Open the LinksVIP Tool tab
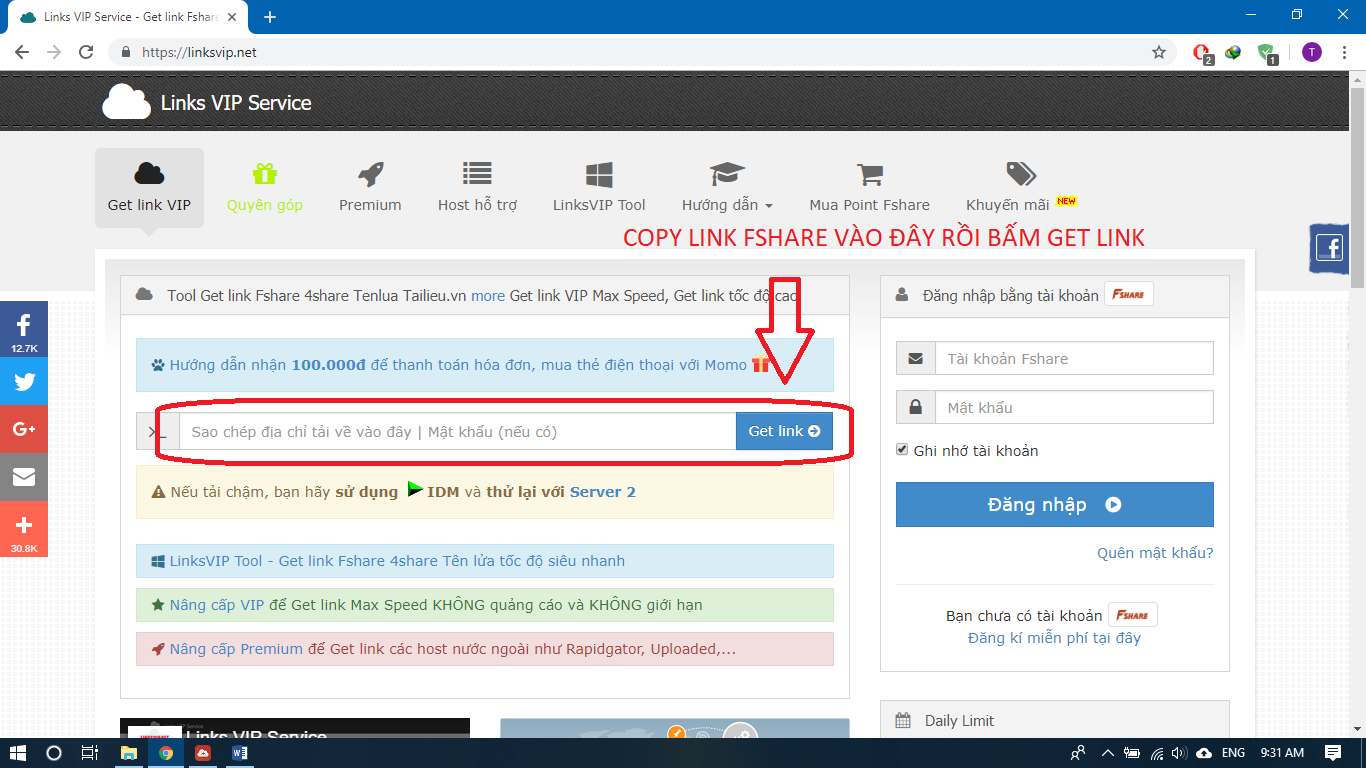 point(599,188)
